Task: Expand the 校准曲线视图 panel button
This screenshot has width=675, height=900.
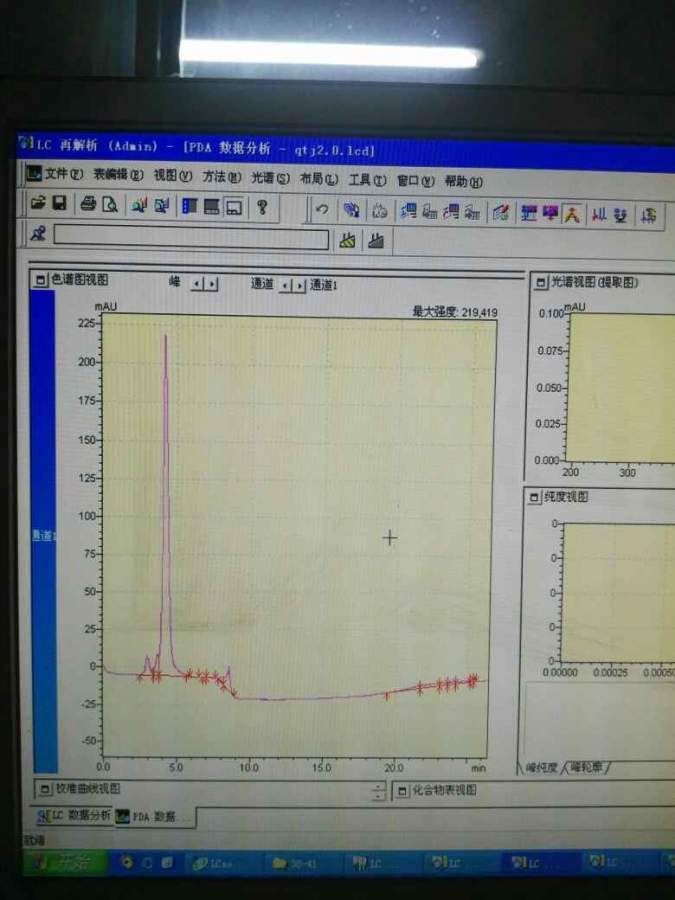Action: coord(45,789)
